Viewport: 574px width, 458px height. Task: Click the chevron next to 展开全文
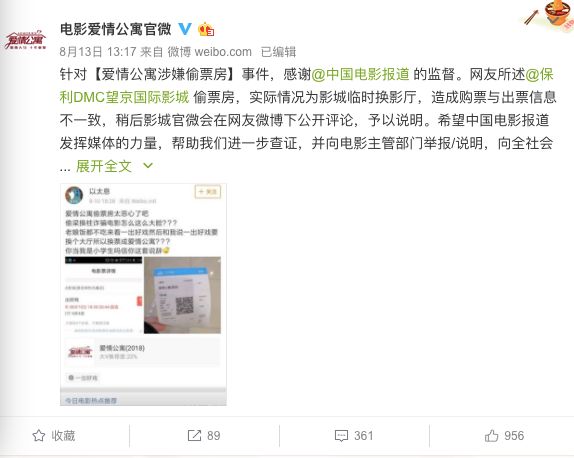tap(148, 166)
